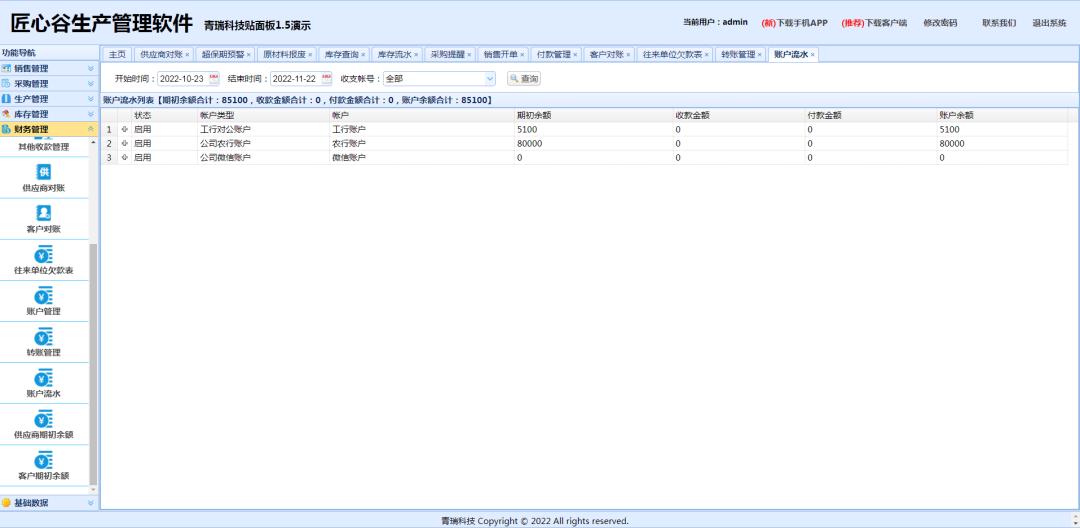1080x528 pixels.
Task: Open the 往来单位欠款表 sidebar icon
Action: point(43,255)
